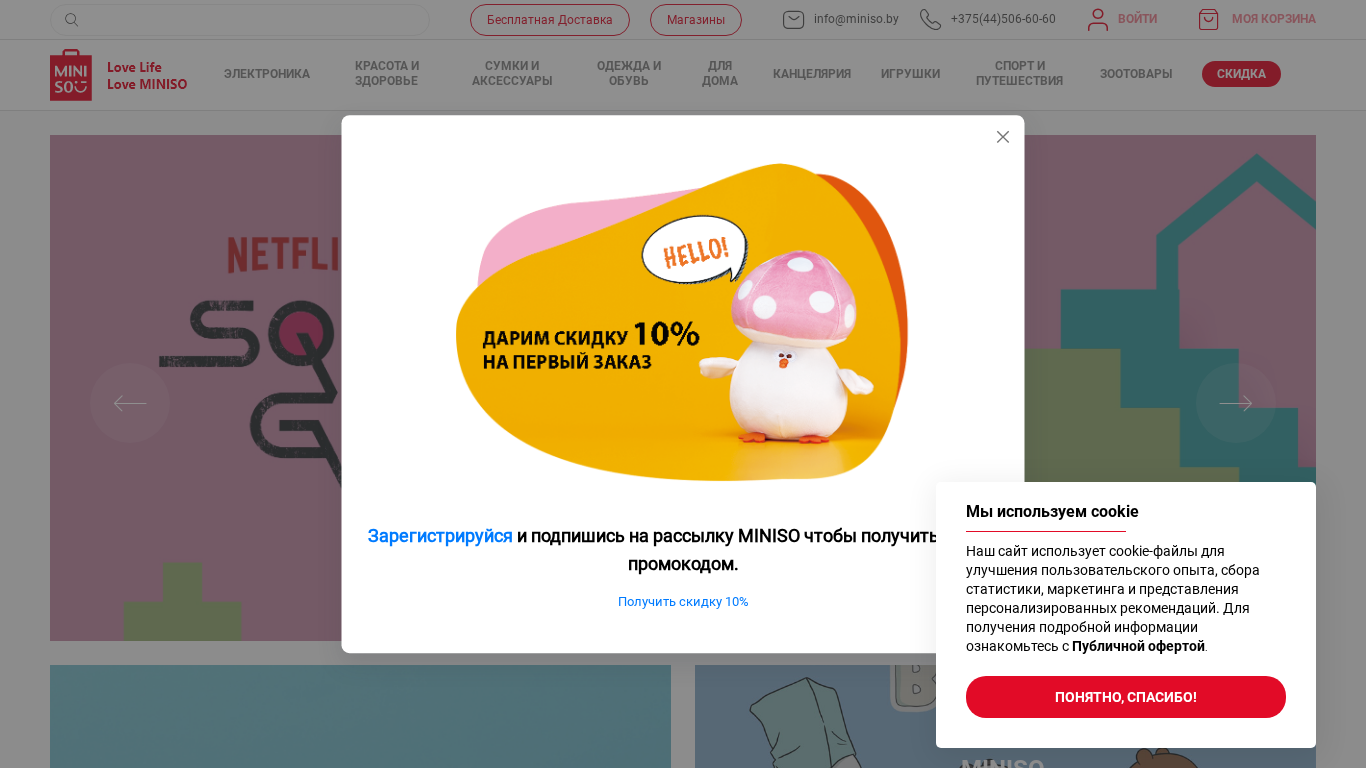1366x768 pixels.
Task: Click the Бесплатная Доставка button
Action: (x=550, y=20)
